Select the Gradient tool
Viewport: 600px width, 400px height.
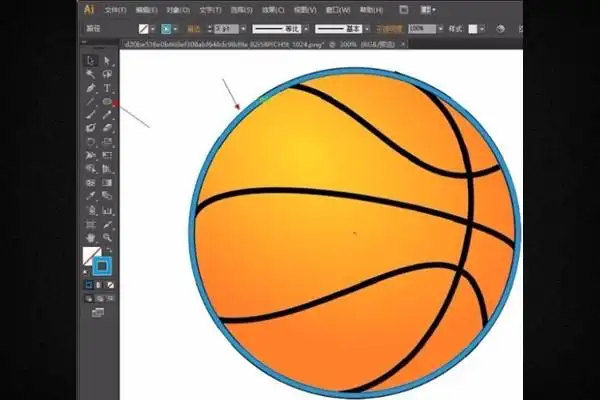(107, 183)
